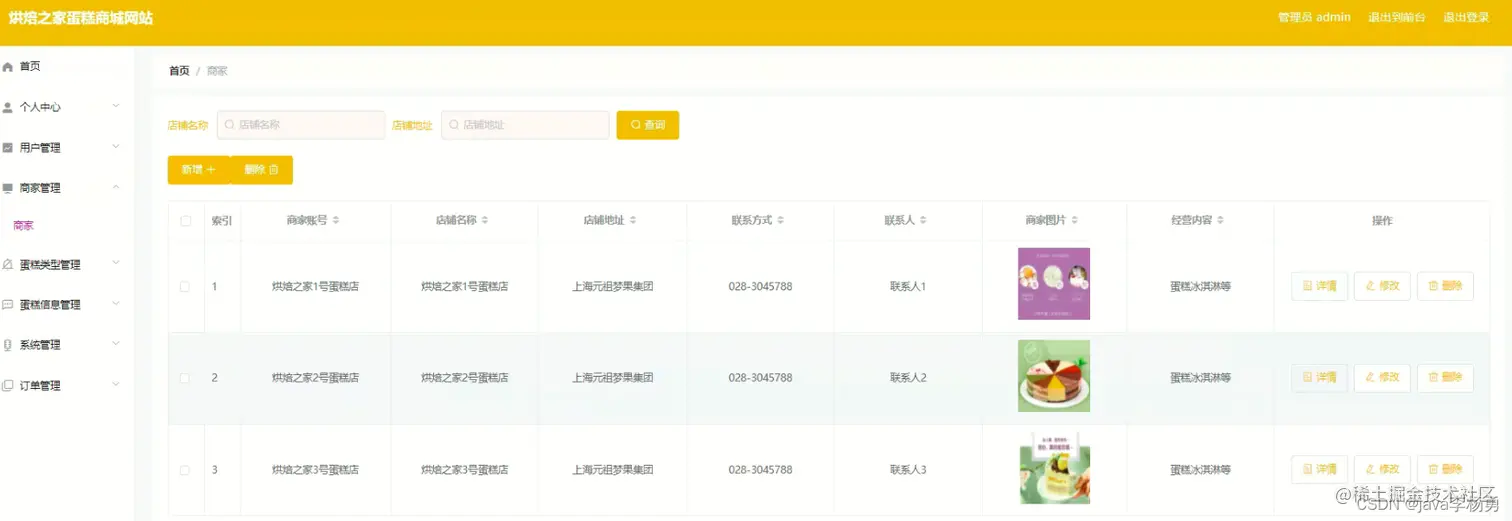Viewport: 1512px width, 521px height.
Task: Click the 管理员 admin label
Action: click(1314, 17)
